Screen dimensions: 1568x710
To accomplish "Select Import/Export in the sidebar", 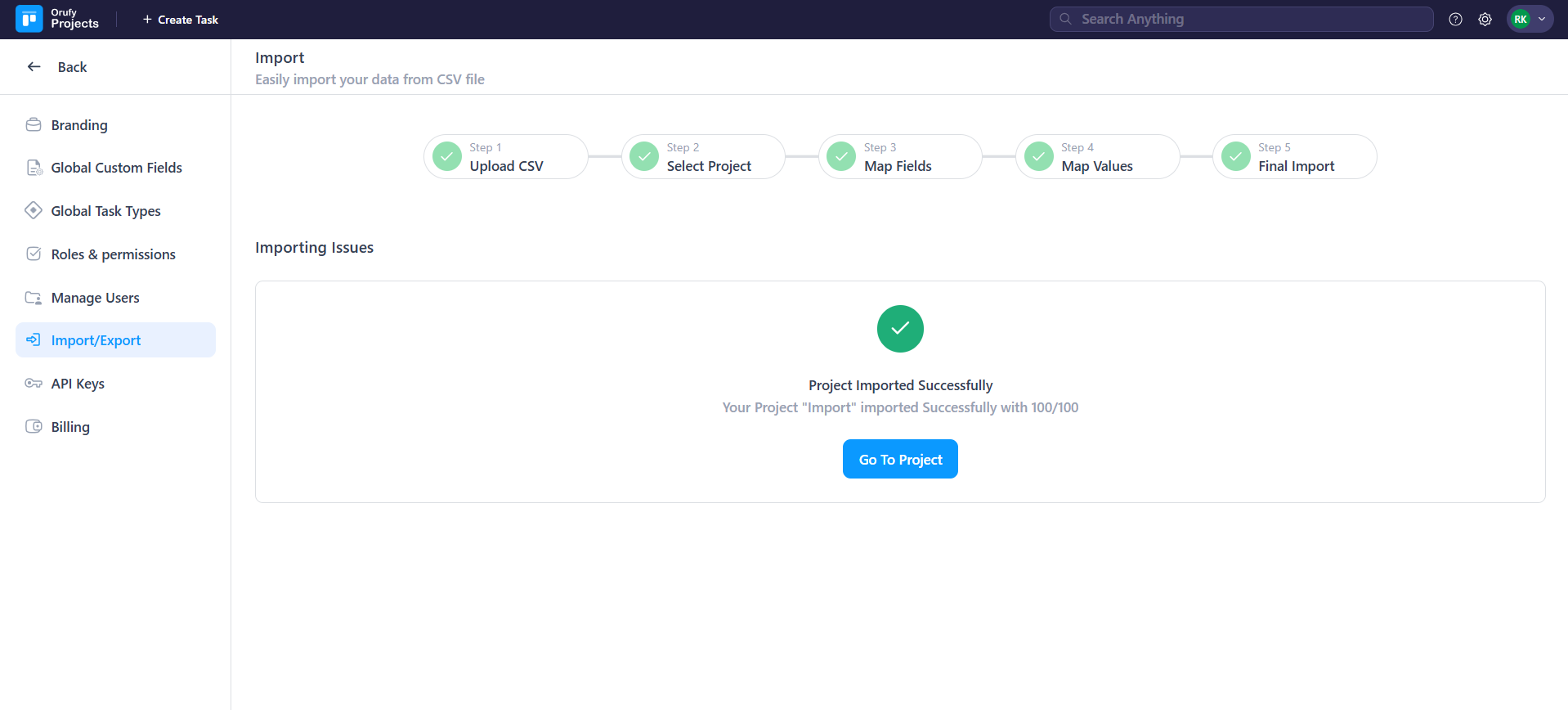I will [x=96, y=340].
